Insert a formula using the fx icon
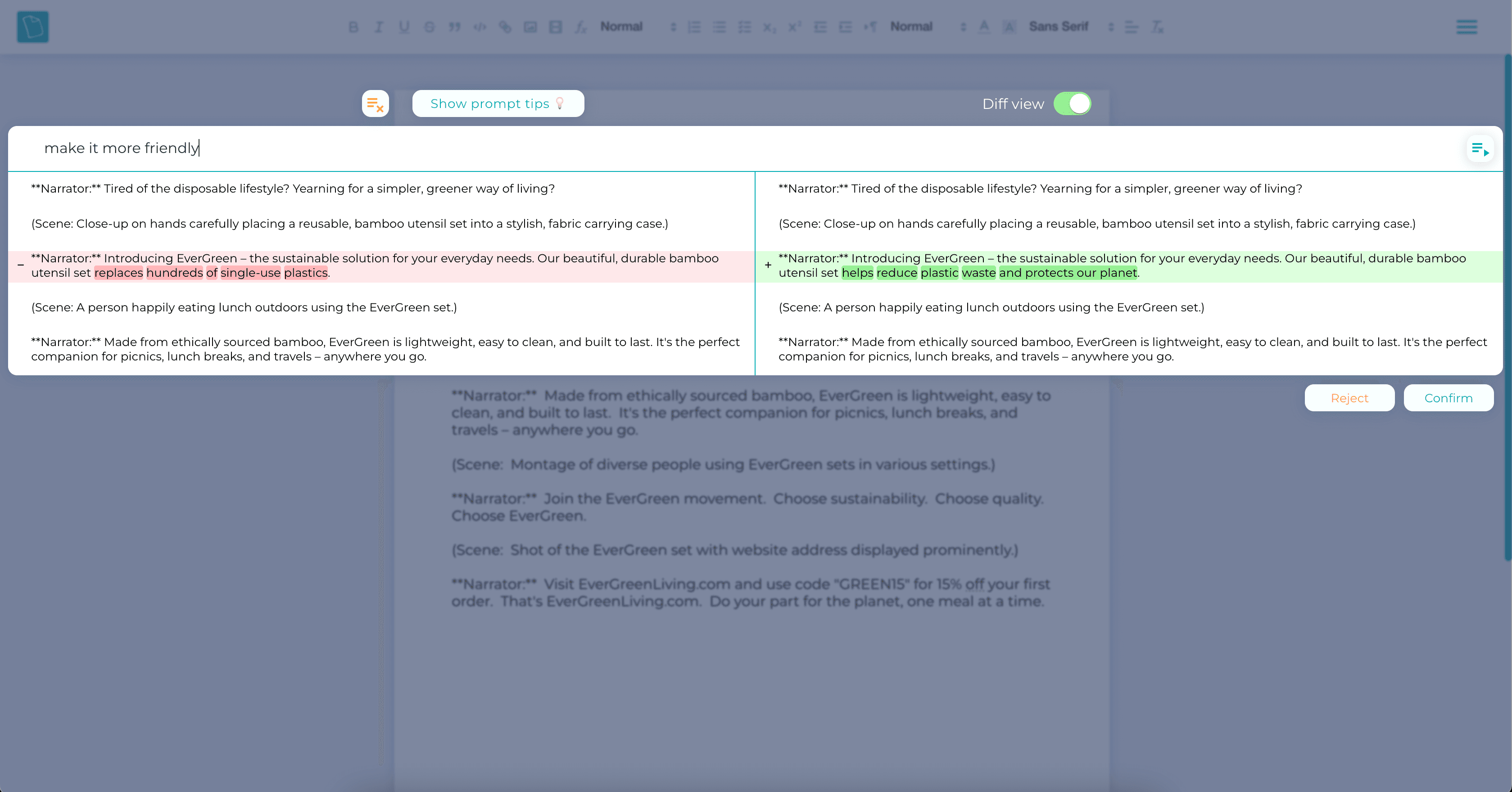Viewport: 1512px width, 792px height. coord(580,27)
